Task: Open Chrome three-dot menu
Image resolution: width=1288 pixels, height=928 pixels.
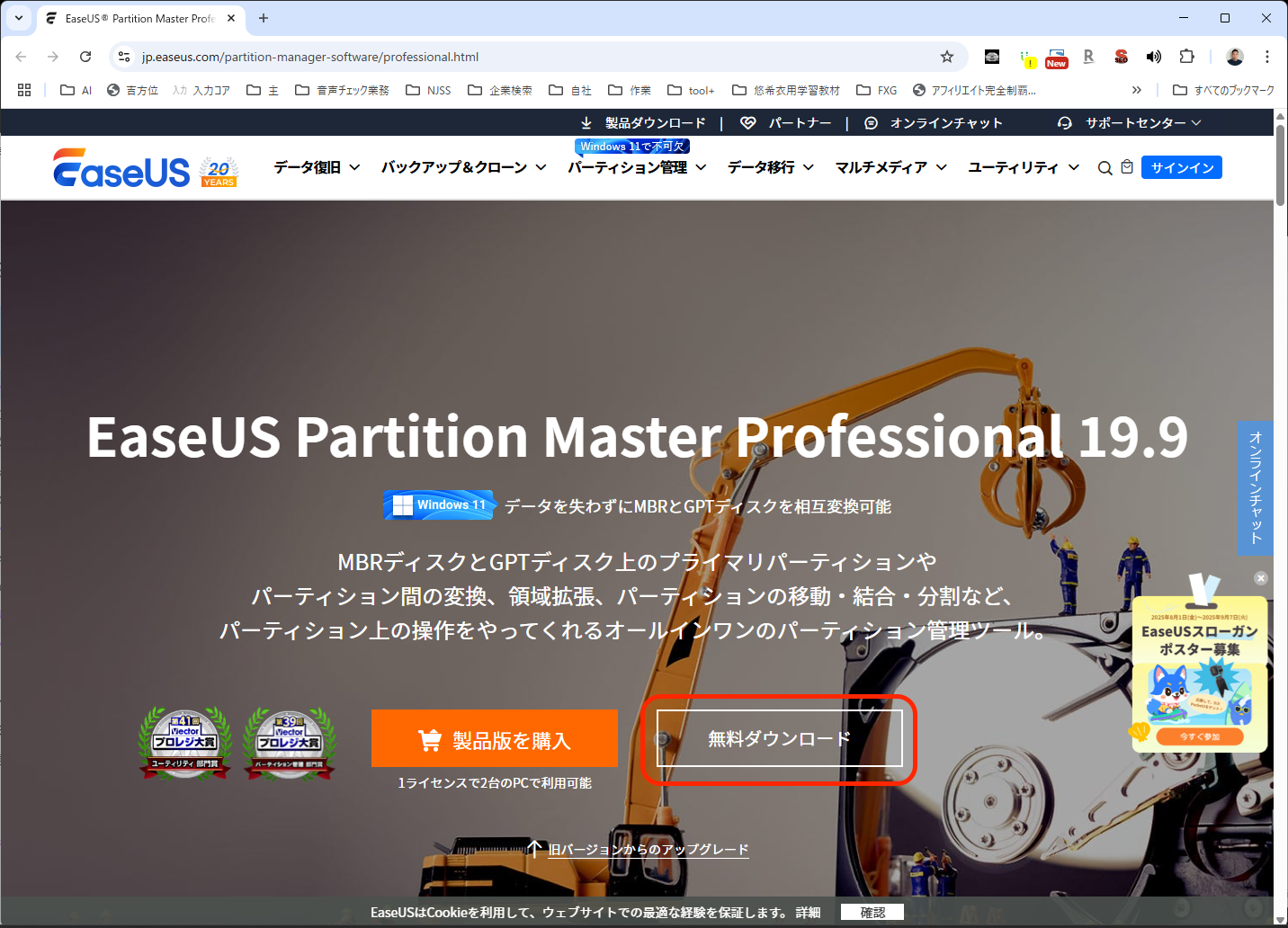Action: [x=1267, y=57]
